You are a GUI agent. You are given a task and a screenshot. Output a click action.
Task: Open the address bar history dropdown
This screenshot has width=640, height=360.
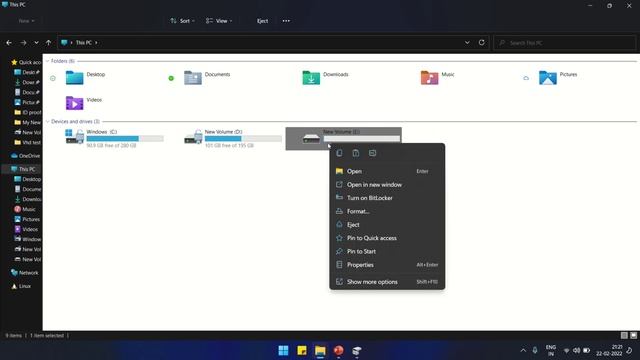[x=467, y=42]
